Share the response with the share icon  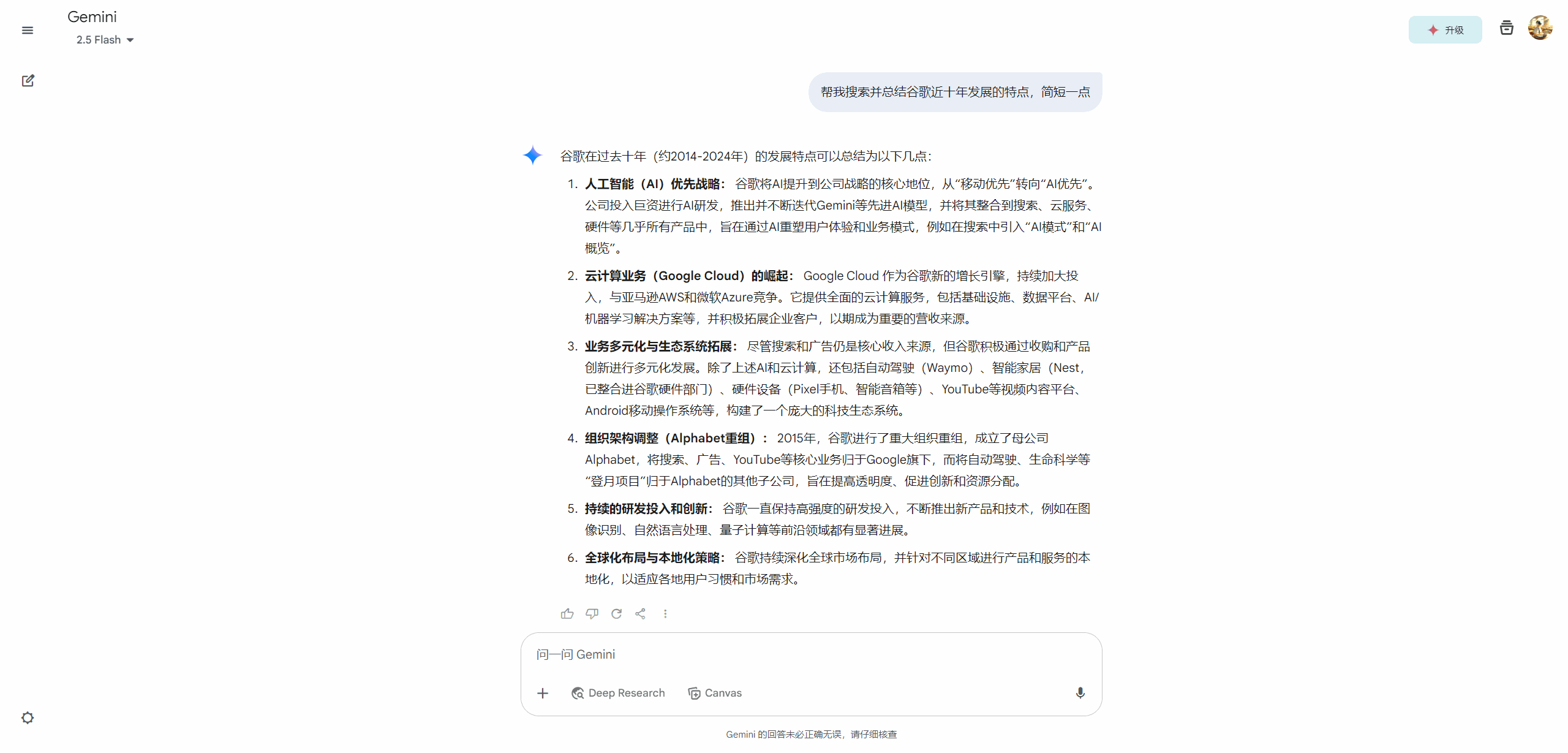640,613
